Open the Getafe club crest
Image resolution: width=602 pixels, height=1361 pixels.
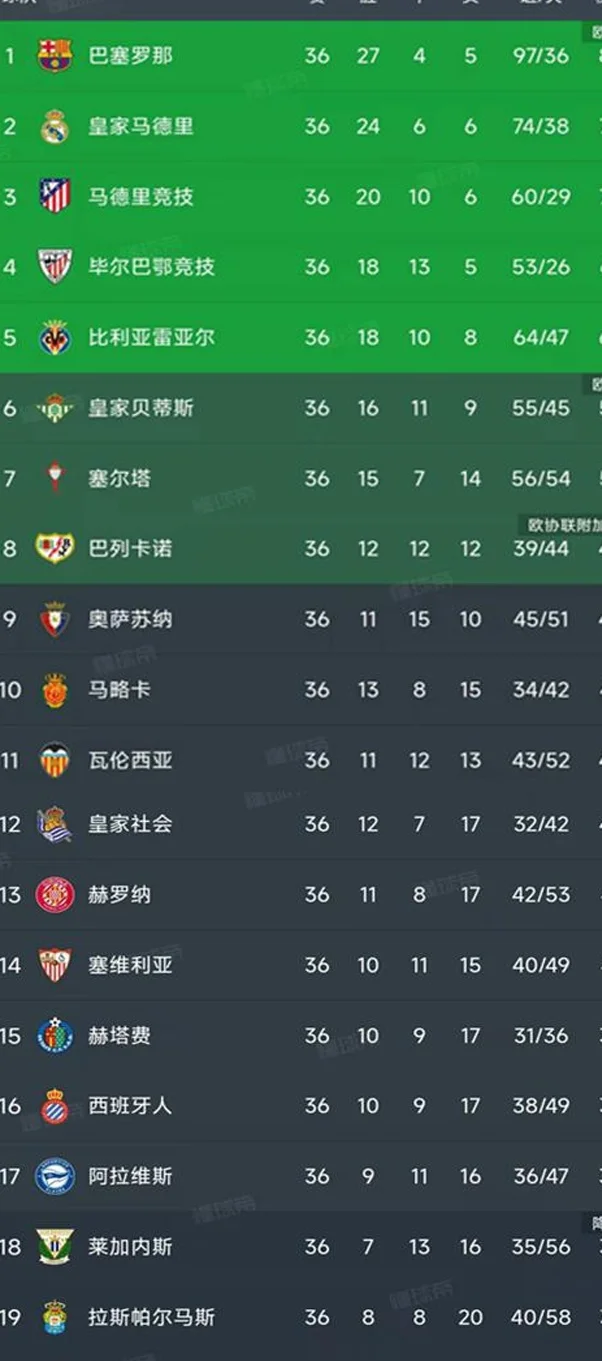click(55, 1035)
